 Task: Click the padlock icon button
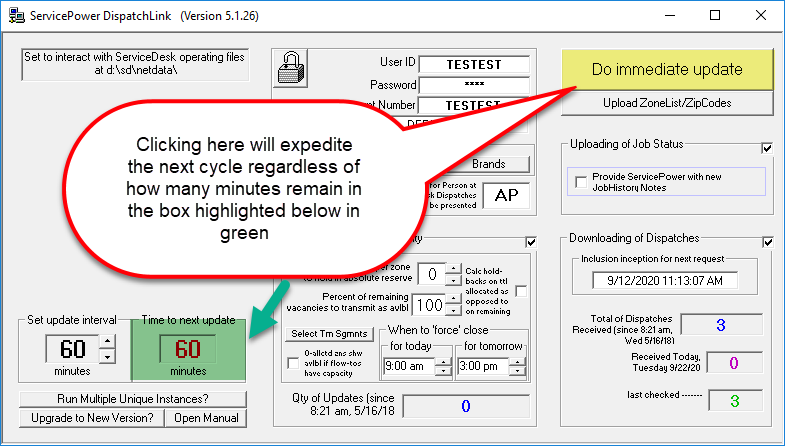pos(292,69)
